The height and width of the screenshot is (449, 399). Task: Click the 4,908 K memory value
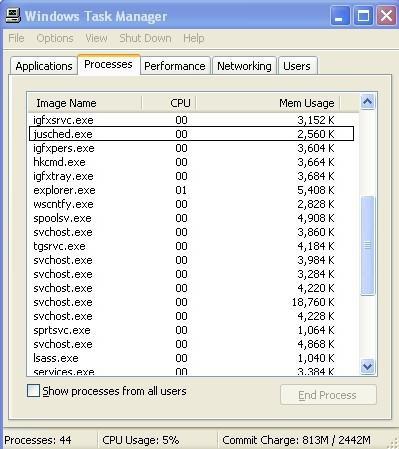(x=316, y=218)
